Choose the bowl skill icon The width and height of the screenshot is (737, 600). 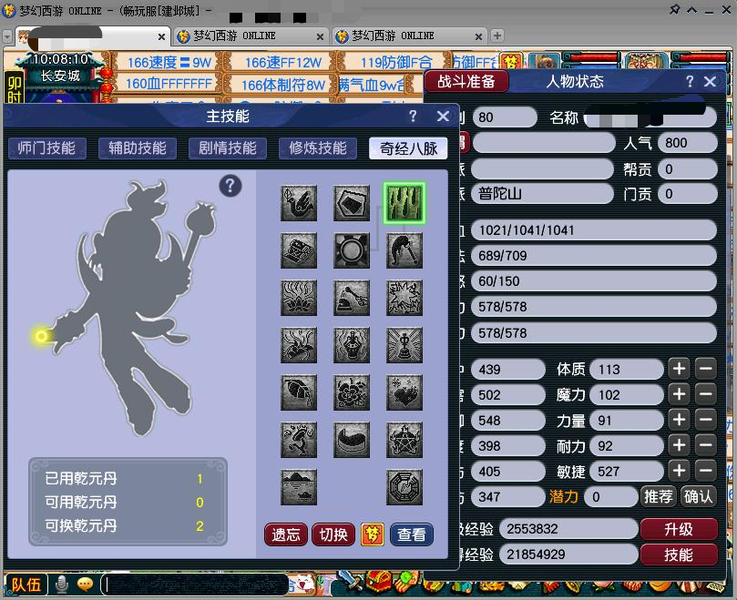(x=352, y=440)
